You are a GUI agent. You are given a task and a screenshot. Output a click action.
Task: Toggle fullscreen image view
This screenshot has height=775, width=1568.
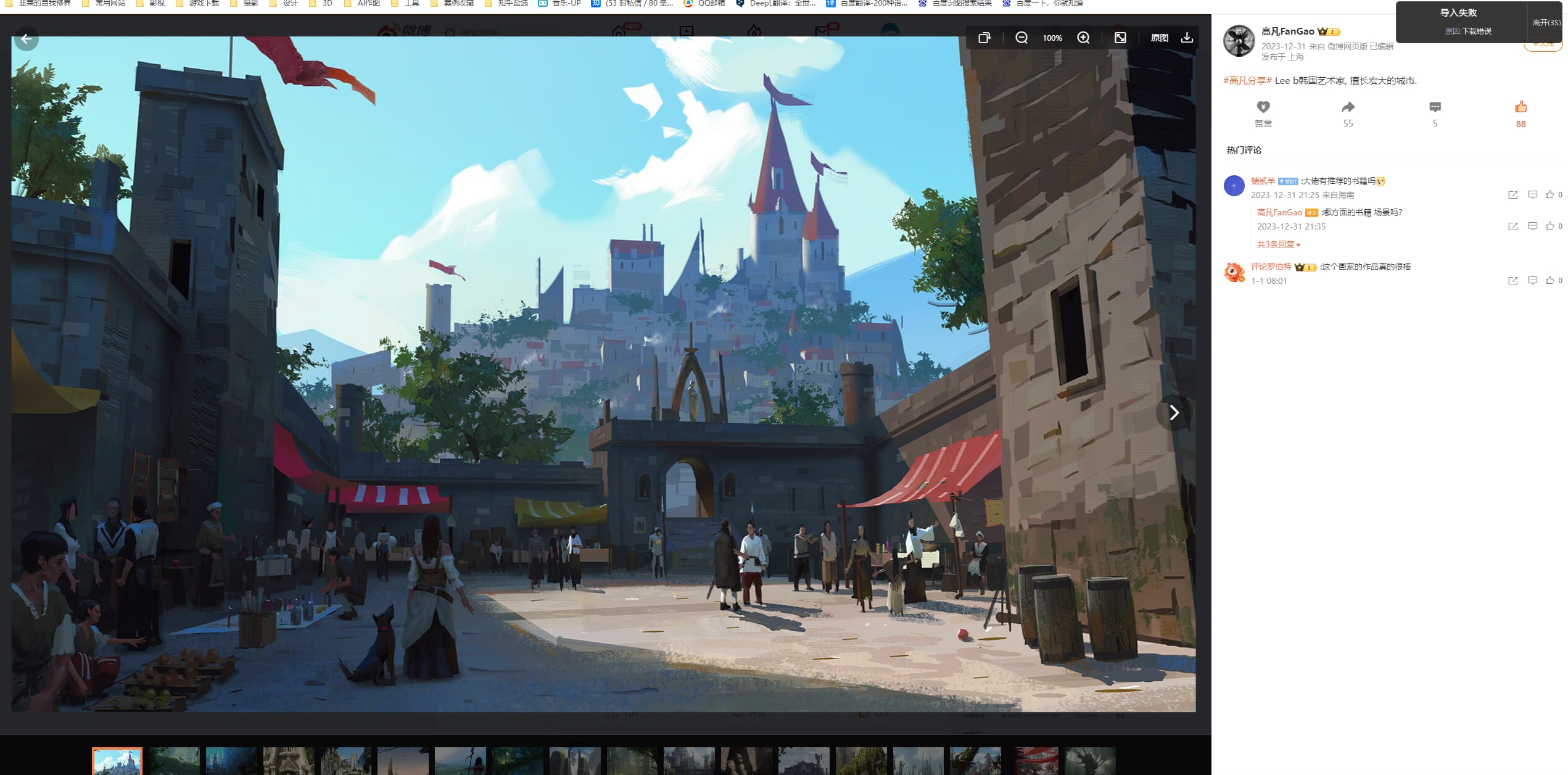1120,38
